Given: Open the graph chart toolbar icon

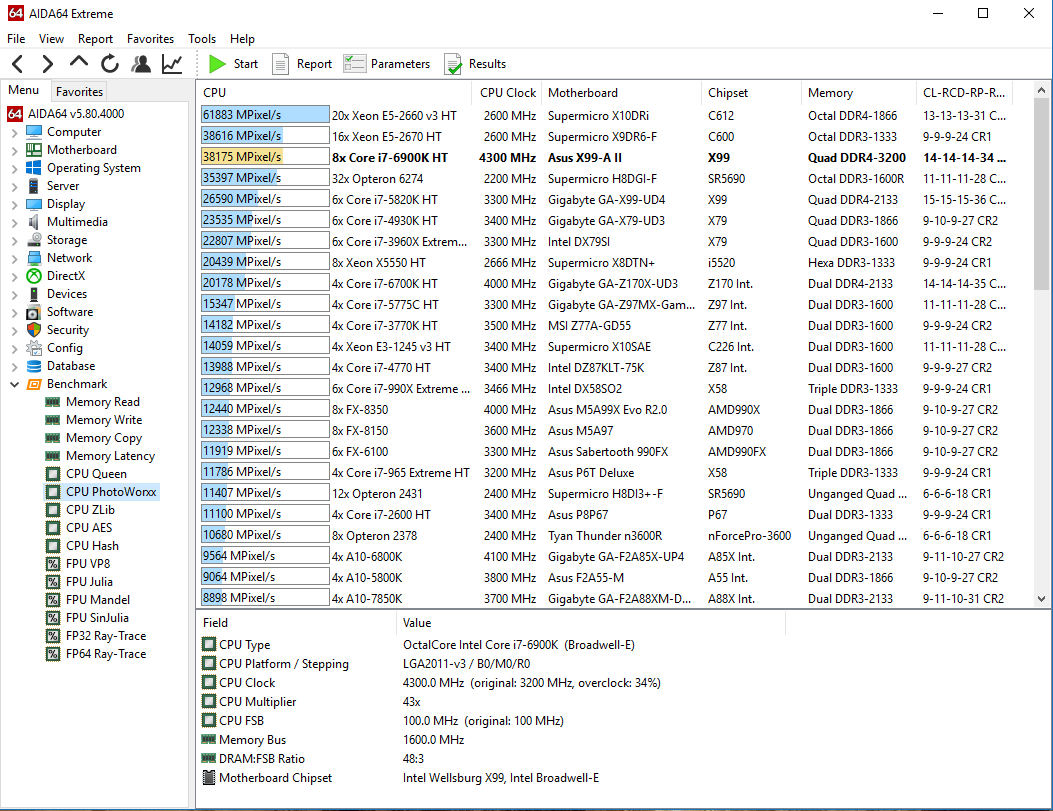Looking at the screenshot, I should click(172, 64).
